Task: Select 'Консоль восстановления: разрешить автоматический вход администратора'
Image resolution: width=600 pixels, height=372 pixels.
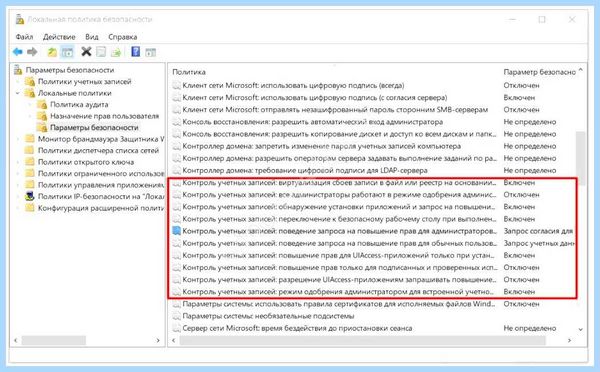Action: tap(313, 122)
